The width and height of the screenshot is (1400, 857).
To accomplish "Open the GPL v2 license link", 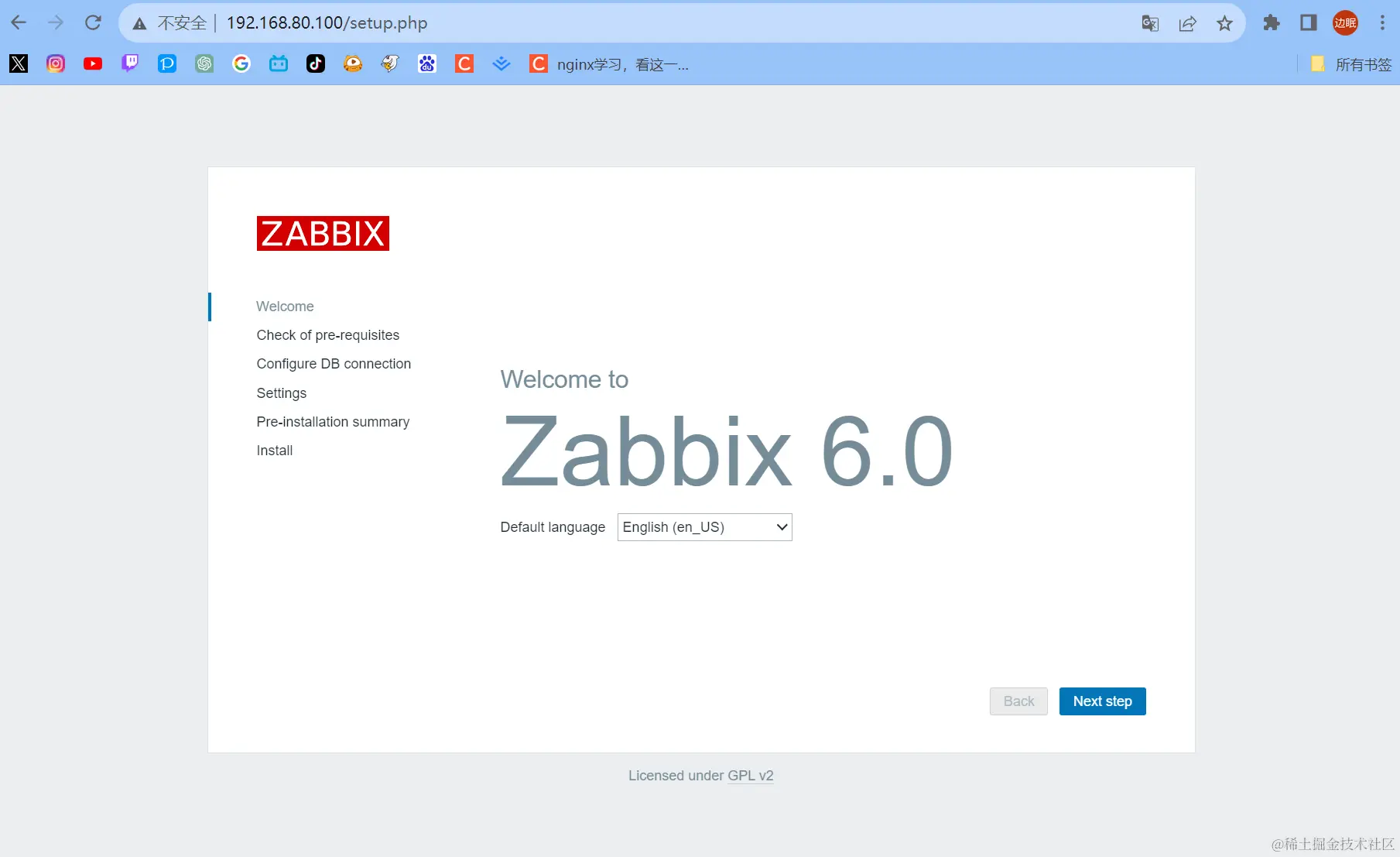I will pyautogui.click(x=750, y=776).
